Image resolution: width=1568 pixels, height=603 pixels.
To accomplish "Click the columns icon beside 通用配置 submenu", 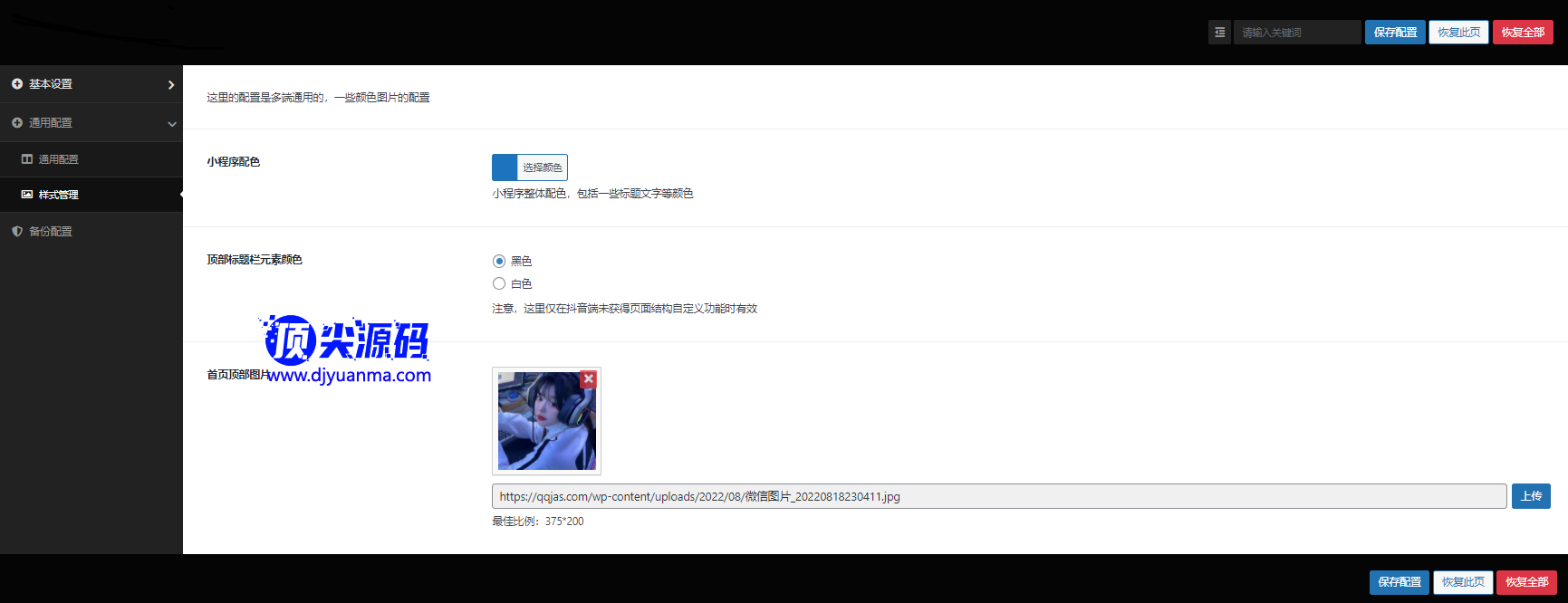I will tap(27, 159).
